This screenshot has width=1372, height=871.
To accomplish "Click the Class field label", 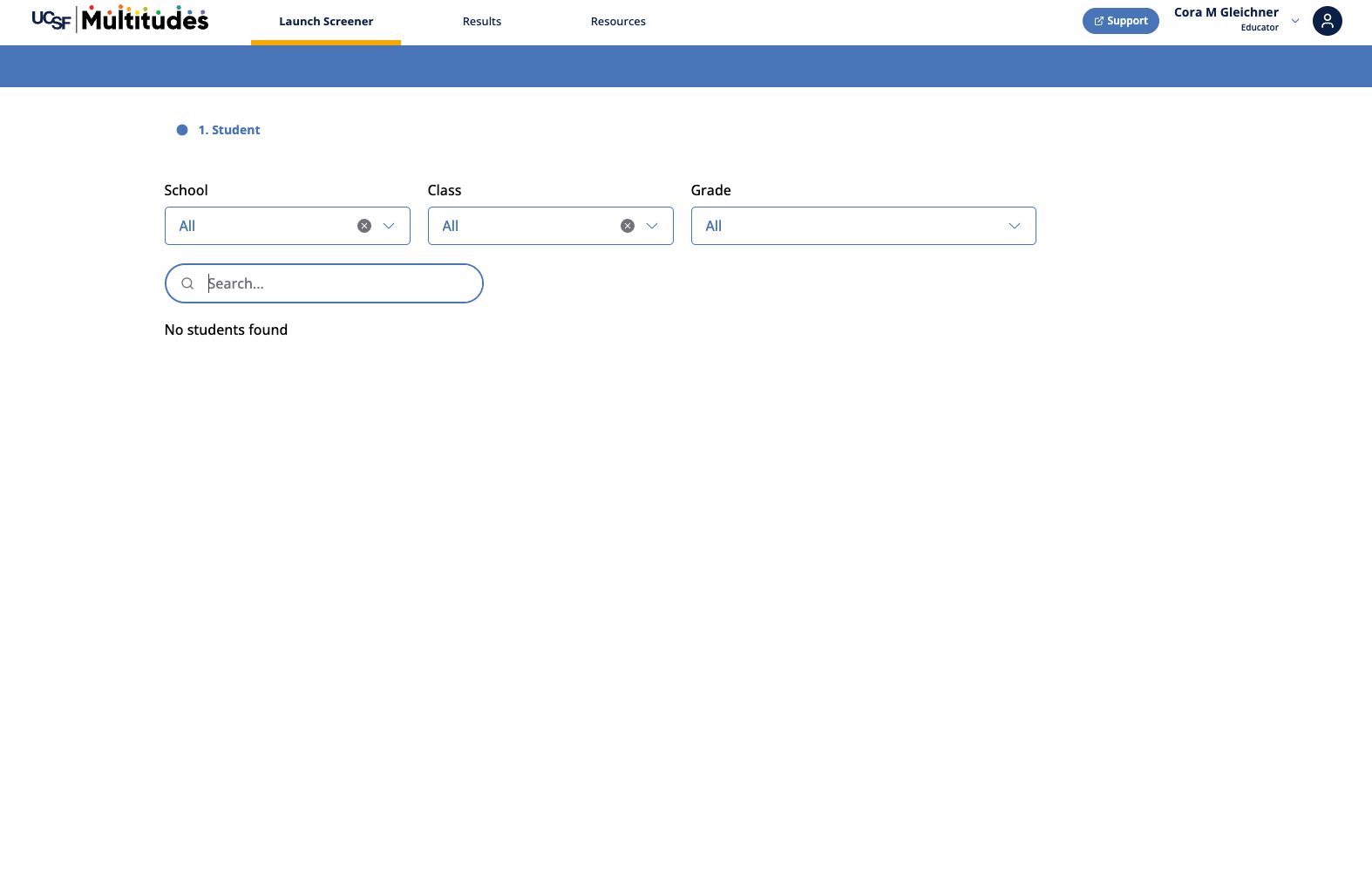I will click(445, 190).
